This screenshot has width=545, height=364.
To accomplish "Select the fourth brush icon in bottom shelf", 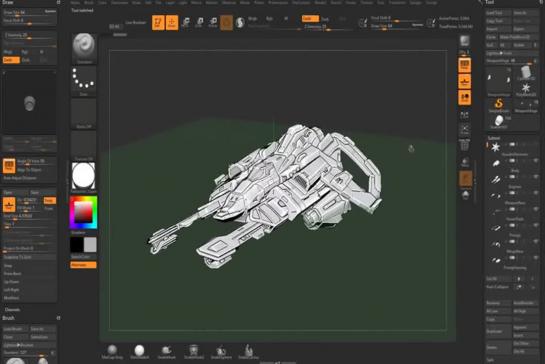I will point(194,351).
